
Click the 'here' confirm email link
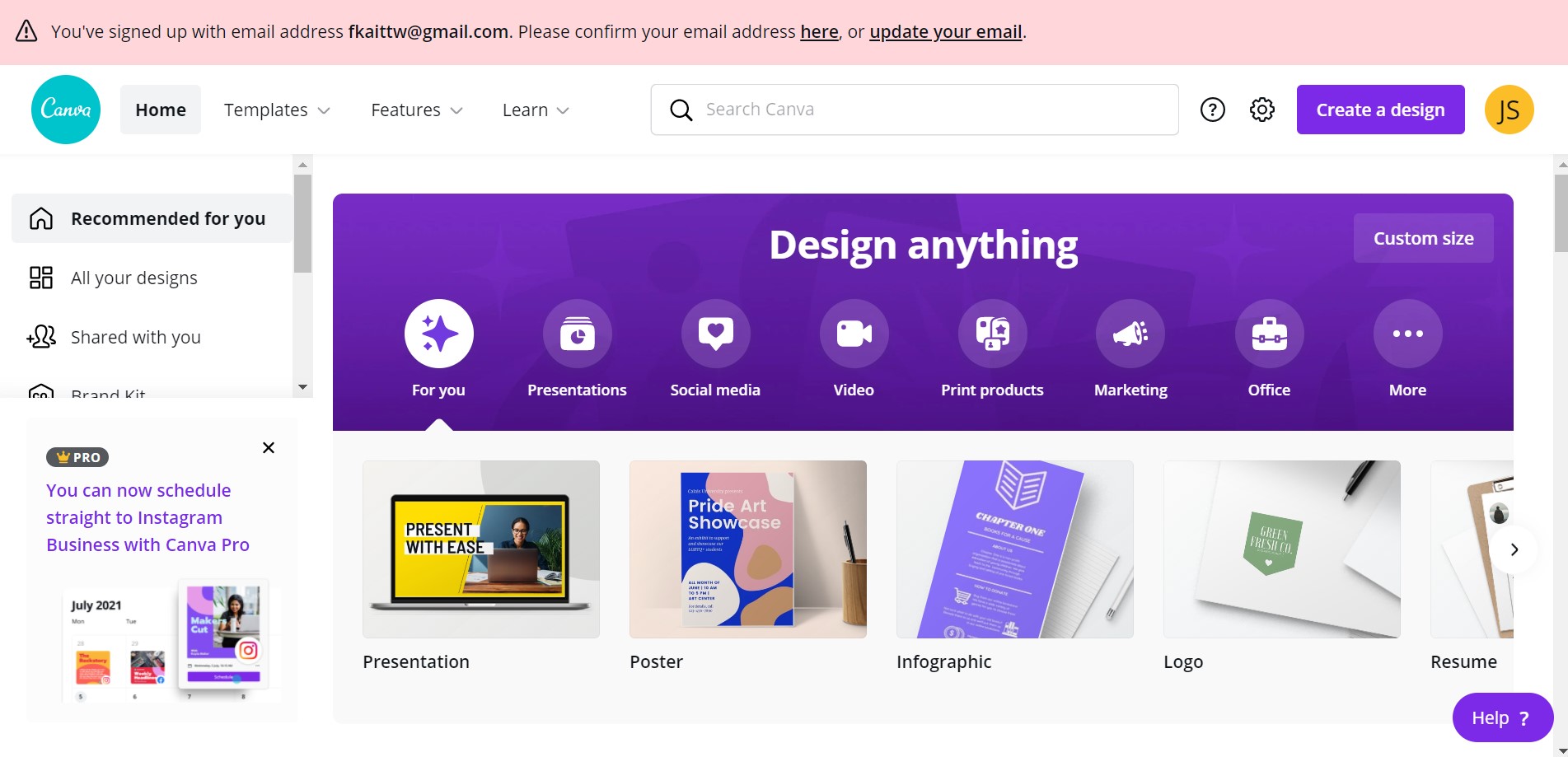click(x=819, y=31)
